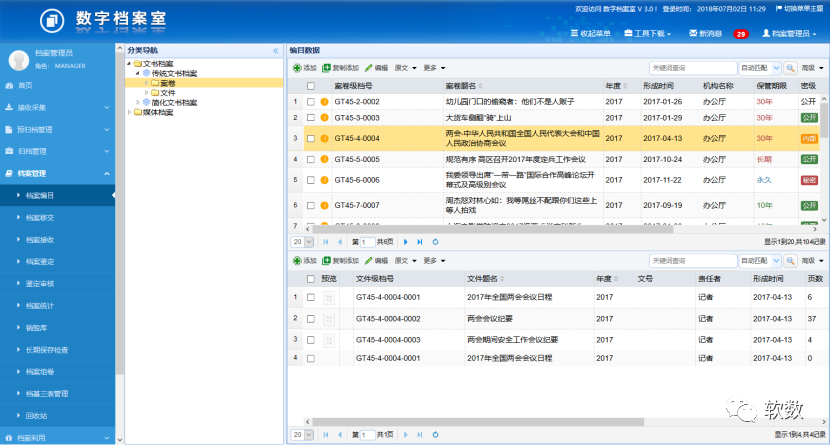Click 复制添加 in the upper grid toolbar
This screenshot has height=446, width=830.
pyautogui.click(x=340, y=68)
